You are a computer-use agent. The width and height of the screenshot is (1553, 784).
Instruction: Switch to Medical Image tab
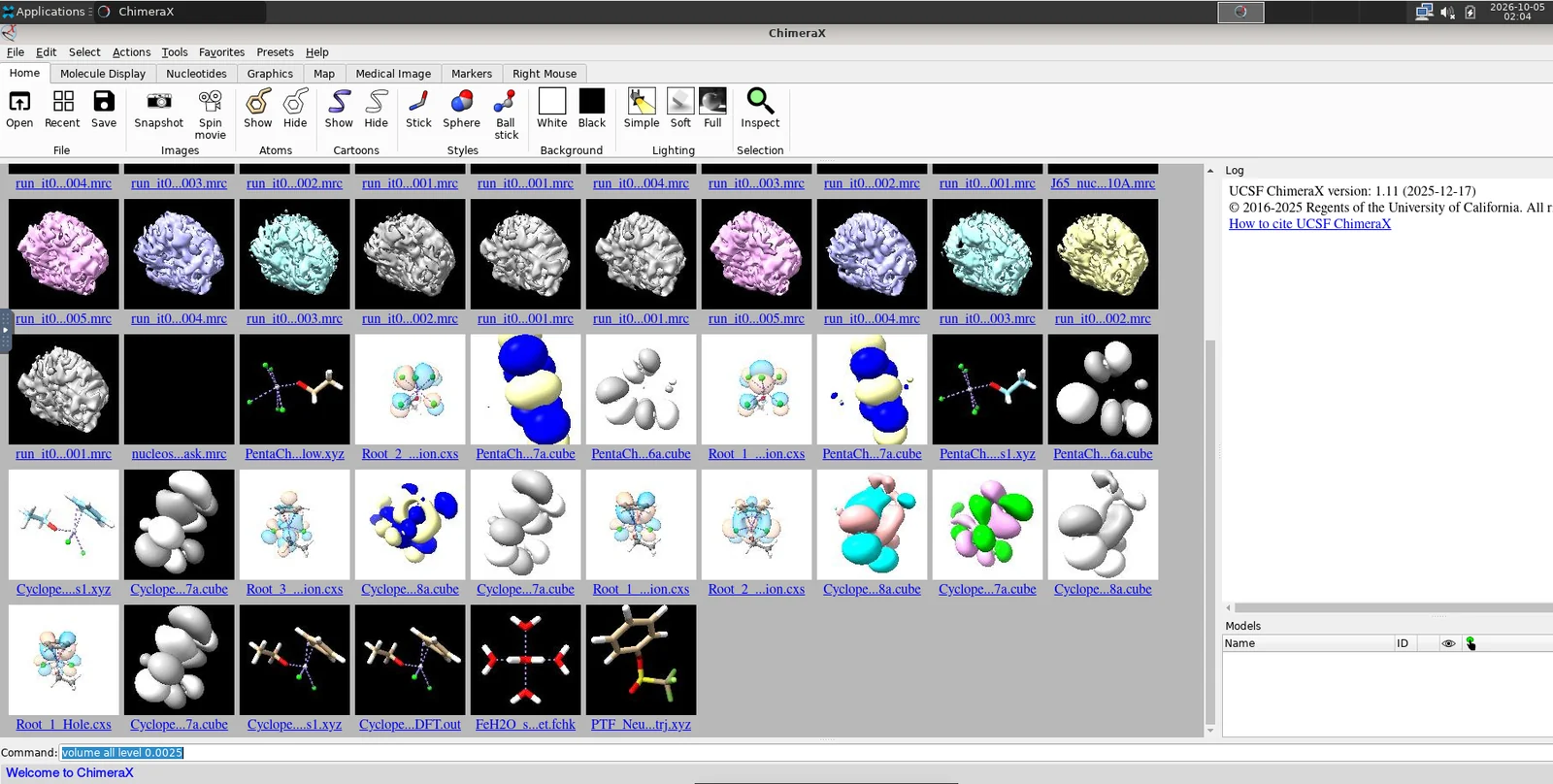pyautogui.click(x=393, y=74)
